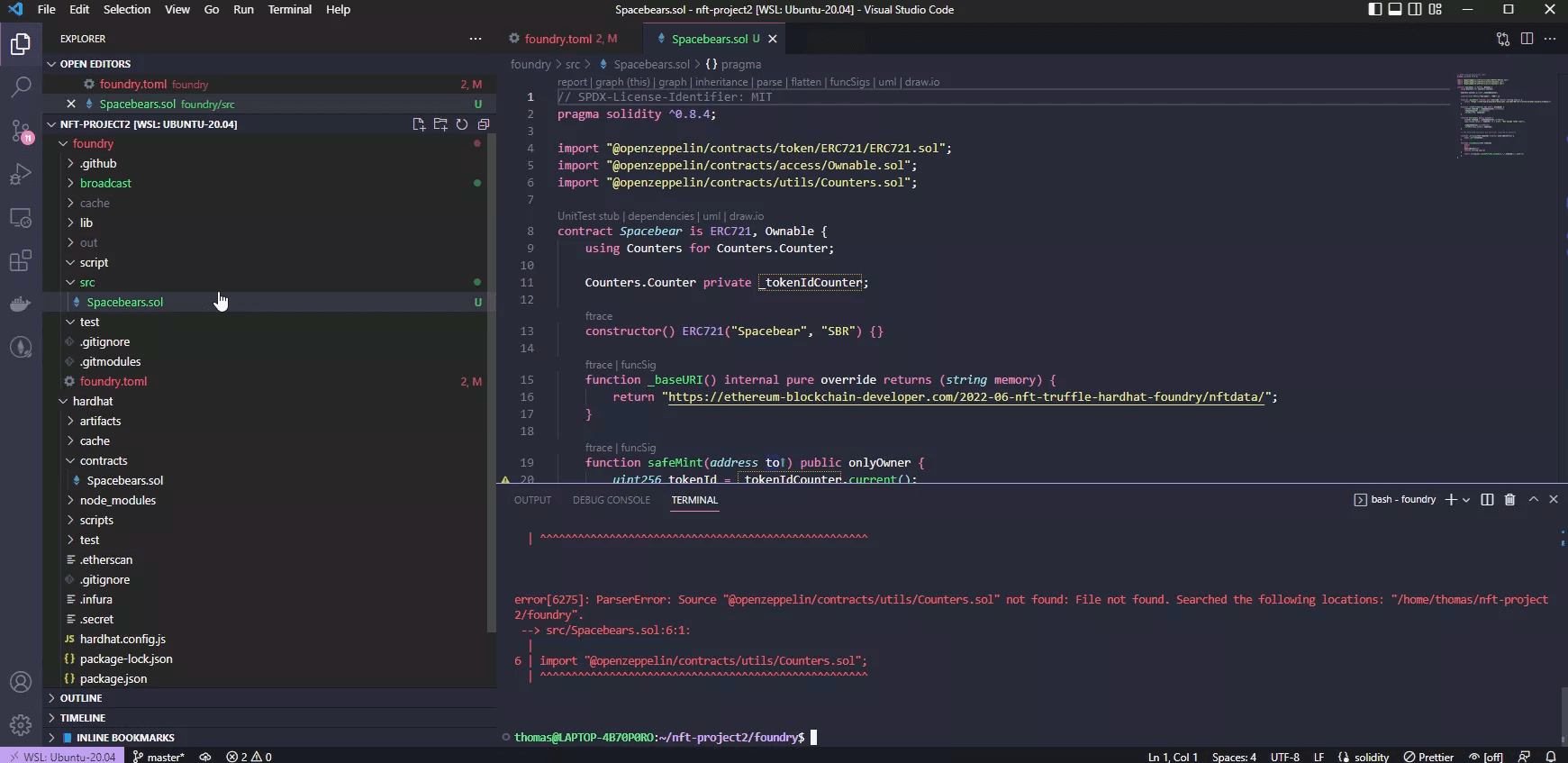This screenshot has width=1568, height=763.
Task: Click the compare changes icon in editor toolbar
Action: (1503, 39)
